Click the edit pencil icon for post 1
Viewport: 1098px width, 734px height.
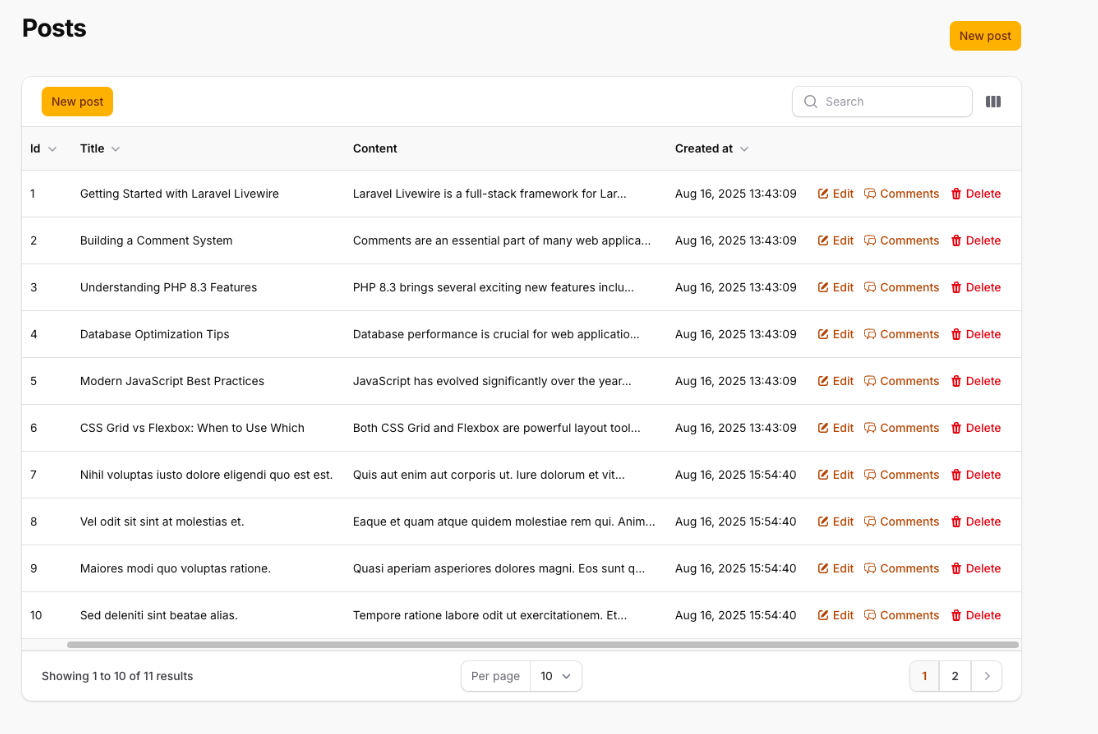[824, 194]
